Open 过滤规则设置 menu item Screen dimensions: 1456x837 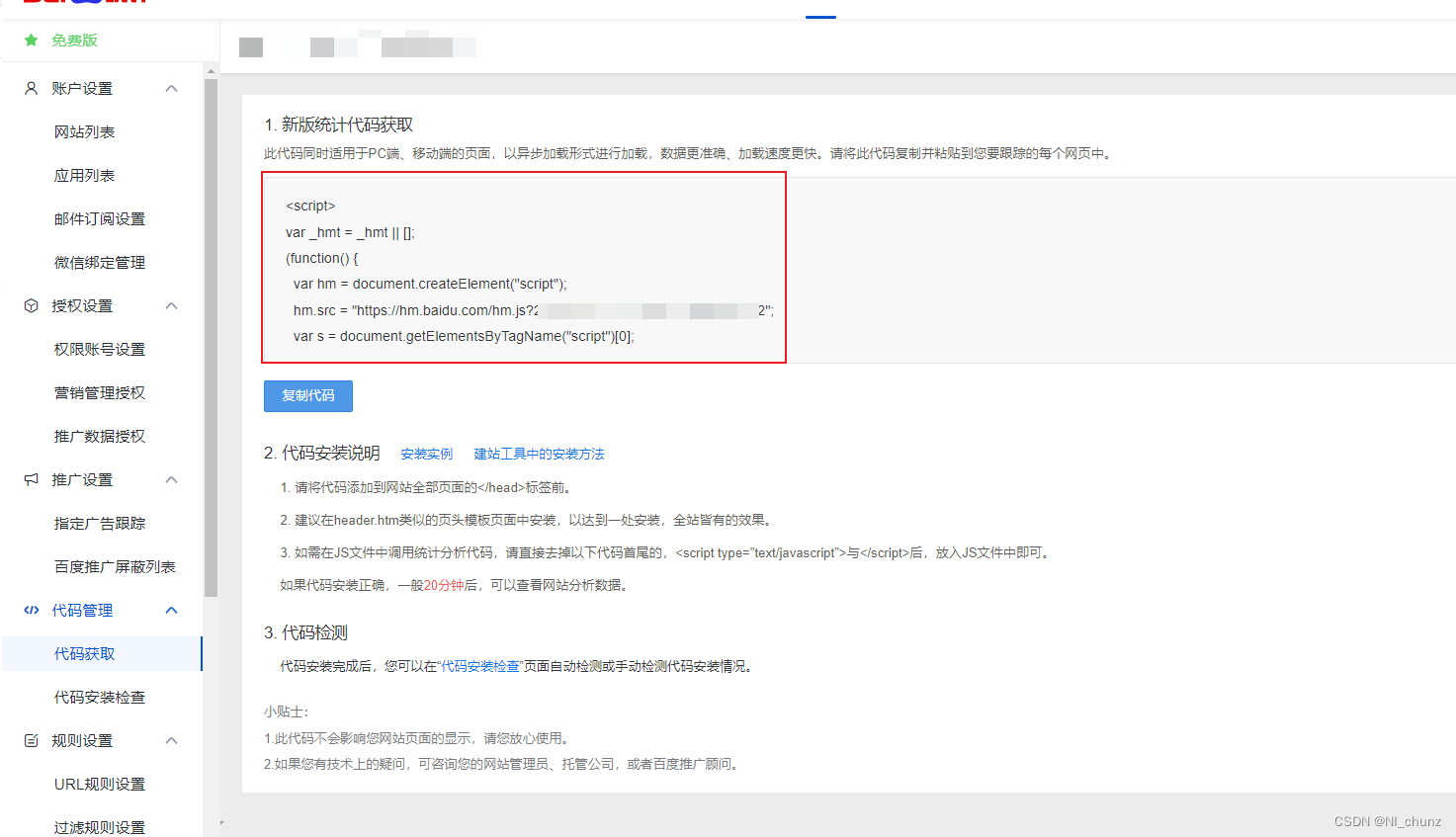[99, 827]
